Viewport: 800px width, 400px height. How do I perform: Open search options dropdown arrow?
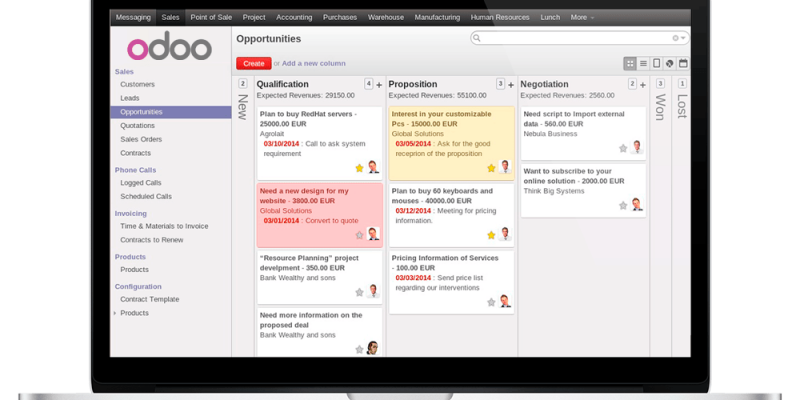pos(683,38)
